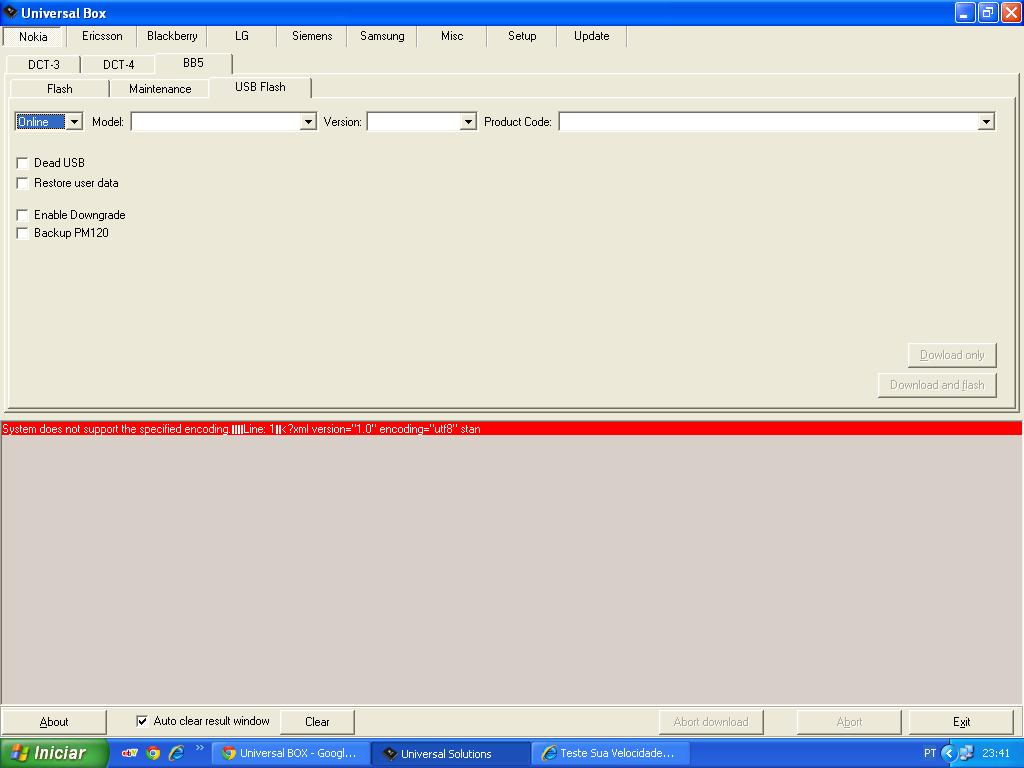The width and height of the screenshot is (1024, 768).
Task: Go to the Update tab
Action: point(592,36)
